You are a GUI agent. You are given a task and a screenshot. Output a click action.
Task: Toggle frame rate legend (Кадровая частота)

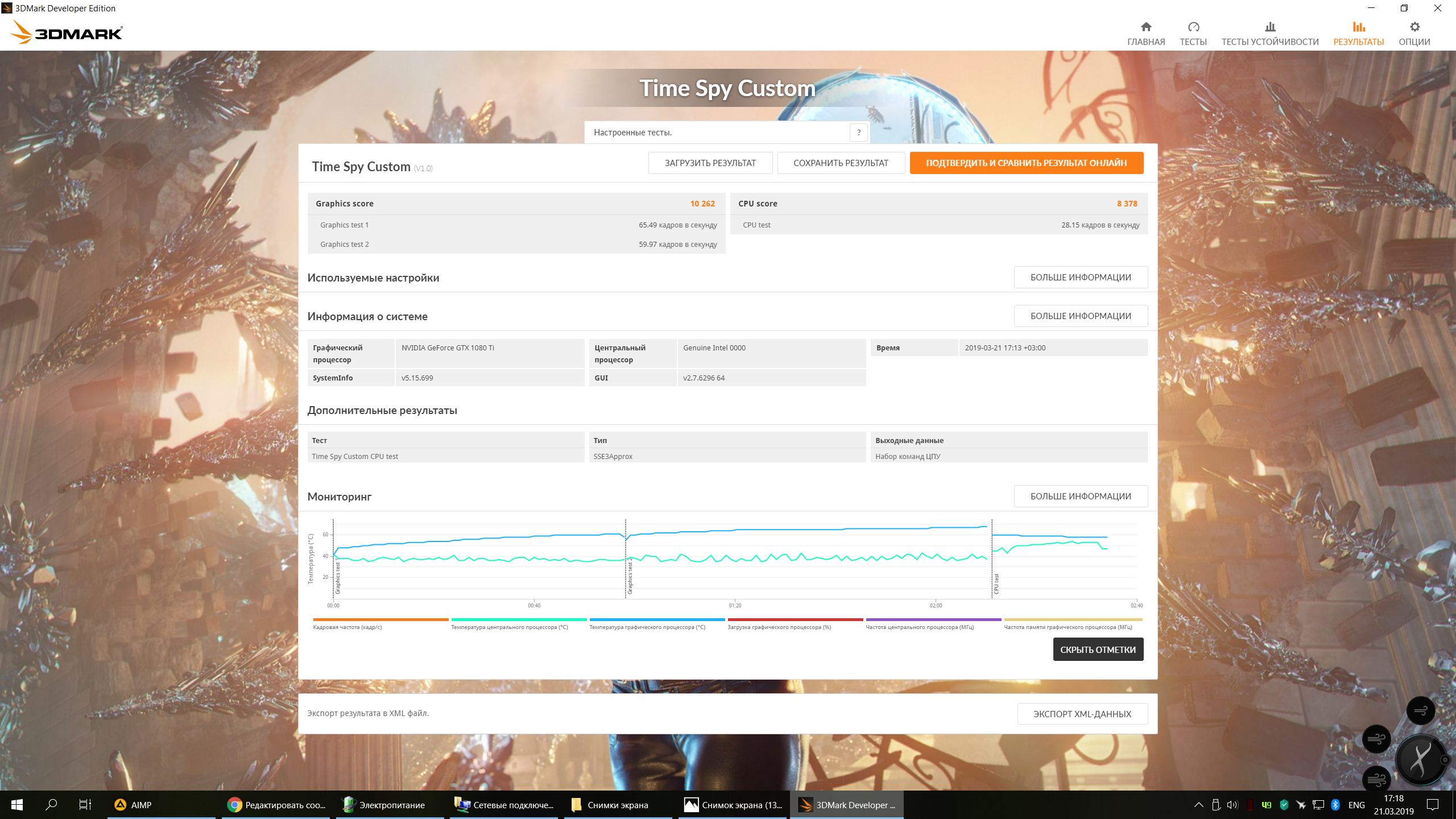348,627
